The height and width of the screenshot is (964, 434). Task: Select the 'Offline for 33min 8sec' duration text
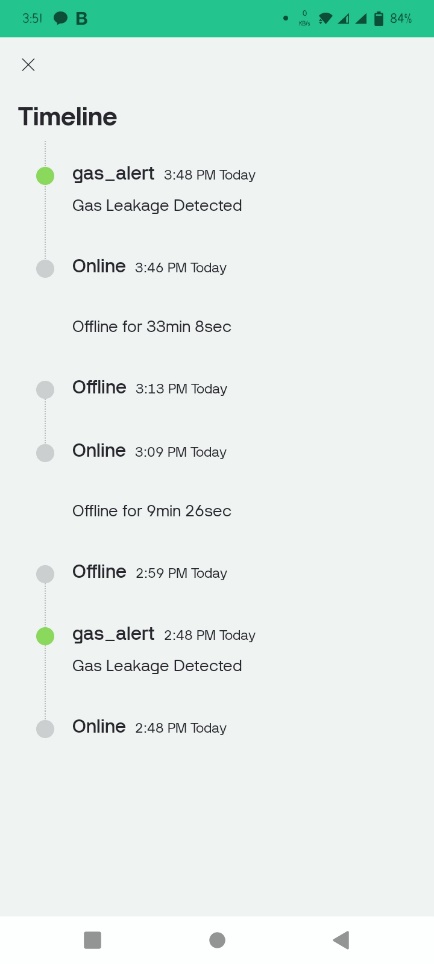coord(152,326)
